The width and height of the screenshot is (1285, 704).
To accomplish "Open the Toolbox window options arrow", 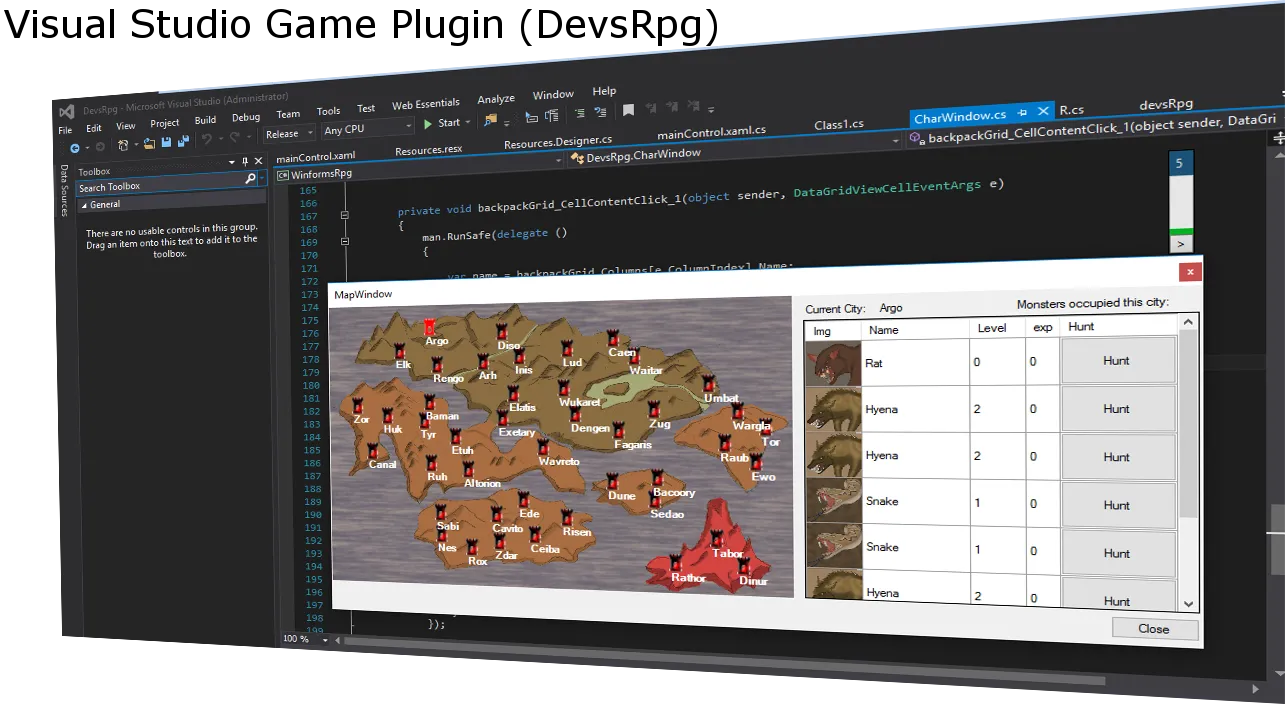I will (232, 162).
